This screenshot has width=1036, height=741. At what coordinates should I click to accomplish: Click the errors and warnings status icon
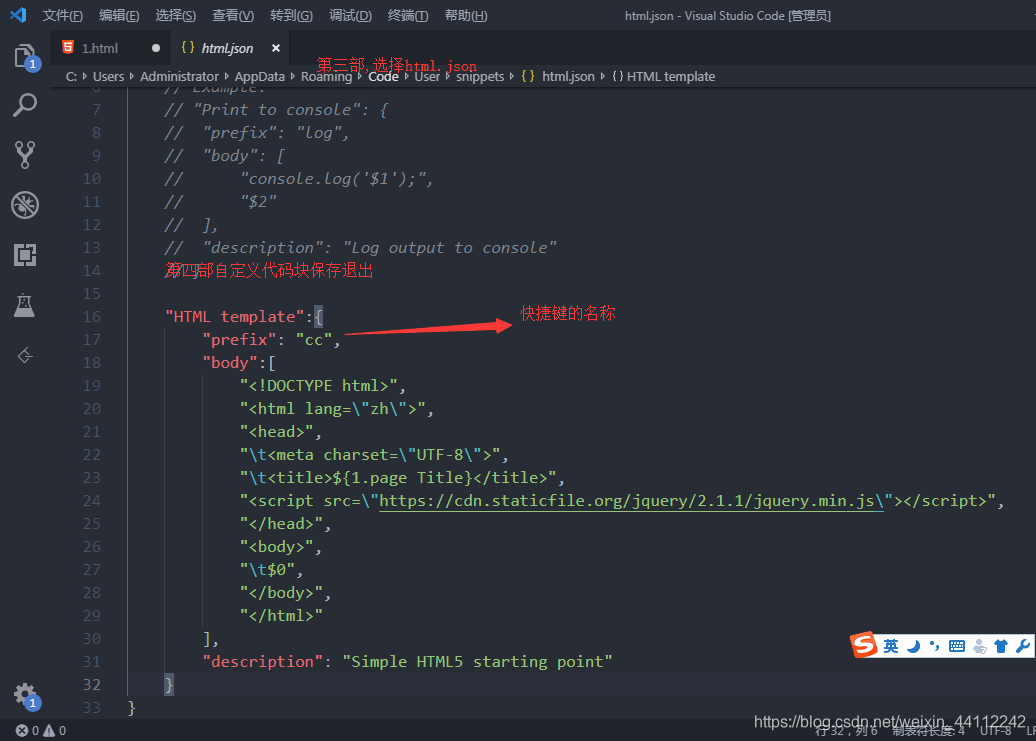(41, 730)
